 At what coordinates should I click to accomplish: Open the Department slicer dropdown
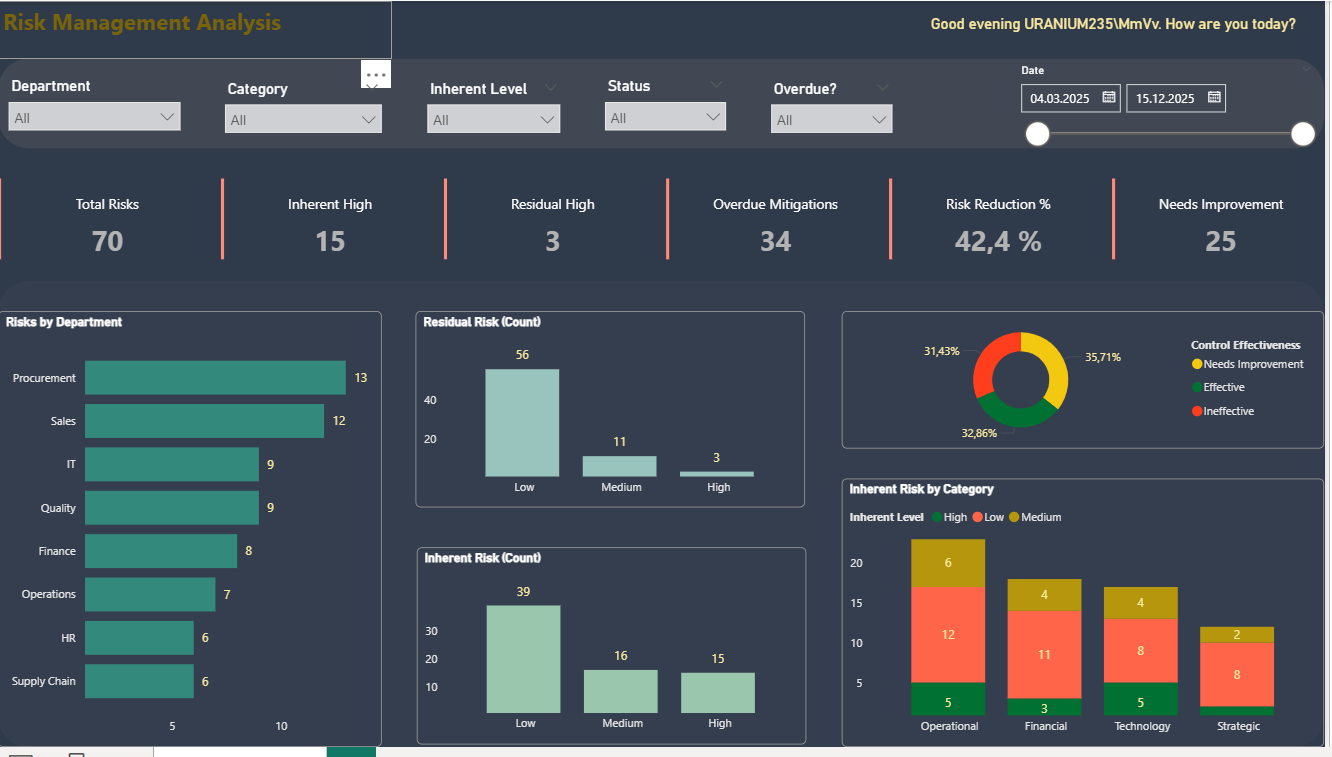[x=95, y=117]
